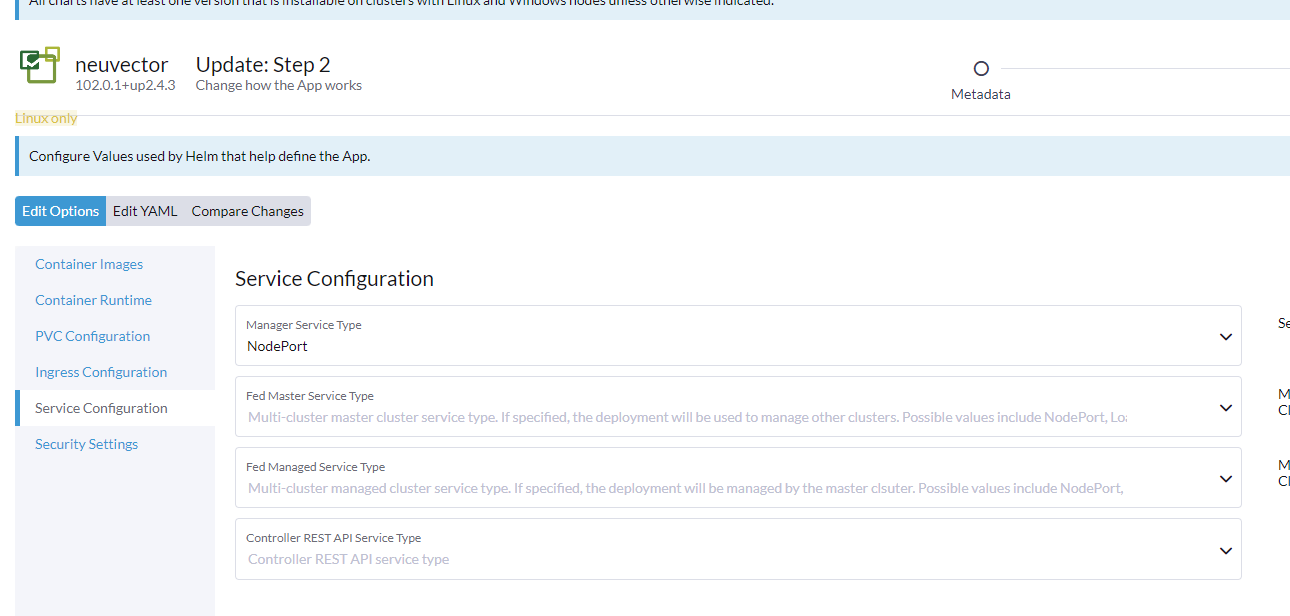The image size is (1290, 616).
Task: Click the Linux only badge
Action: coord(46,117)
